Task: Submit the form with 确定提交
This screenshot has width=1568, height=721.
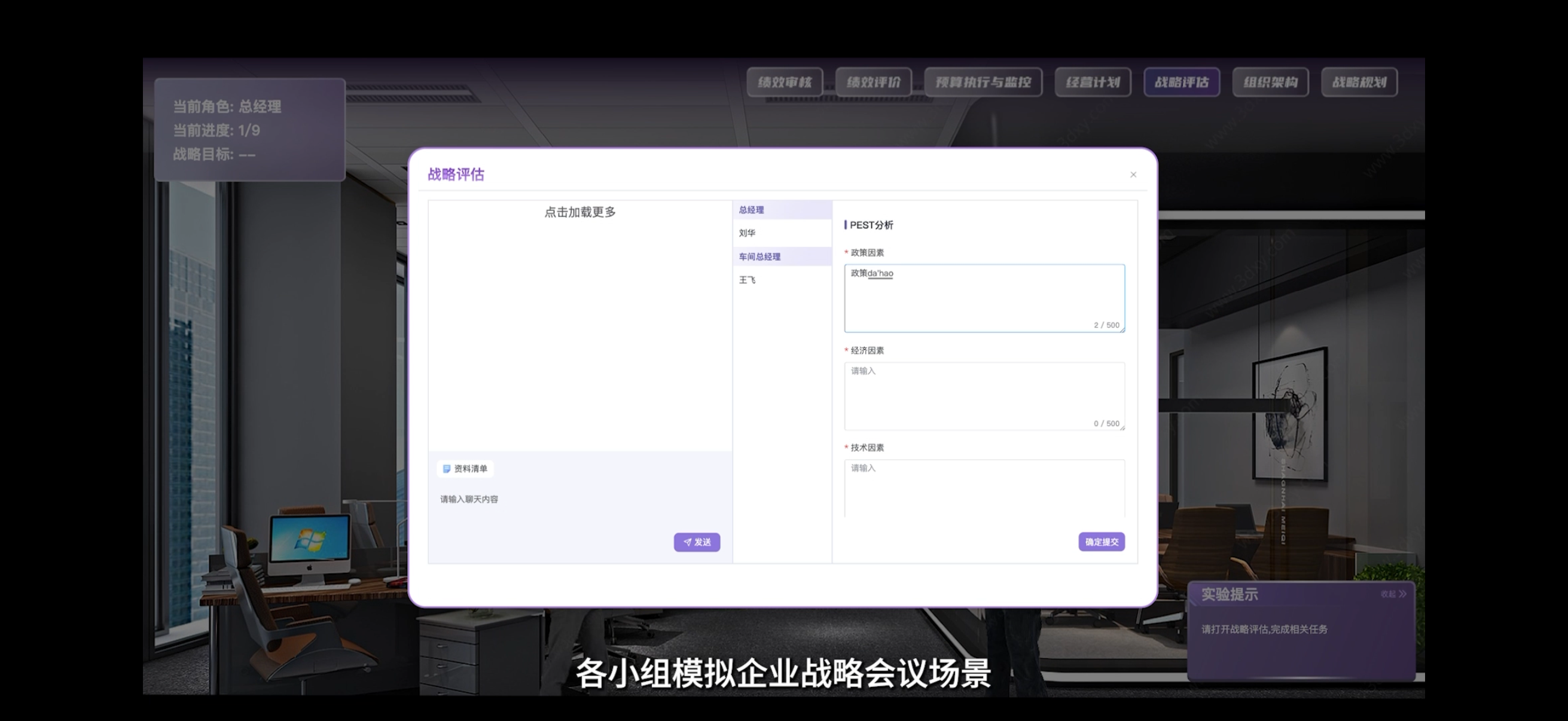Action: point(1101,542)
